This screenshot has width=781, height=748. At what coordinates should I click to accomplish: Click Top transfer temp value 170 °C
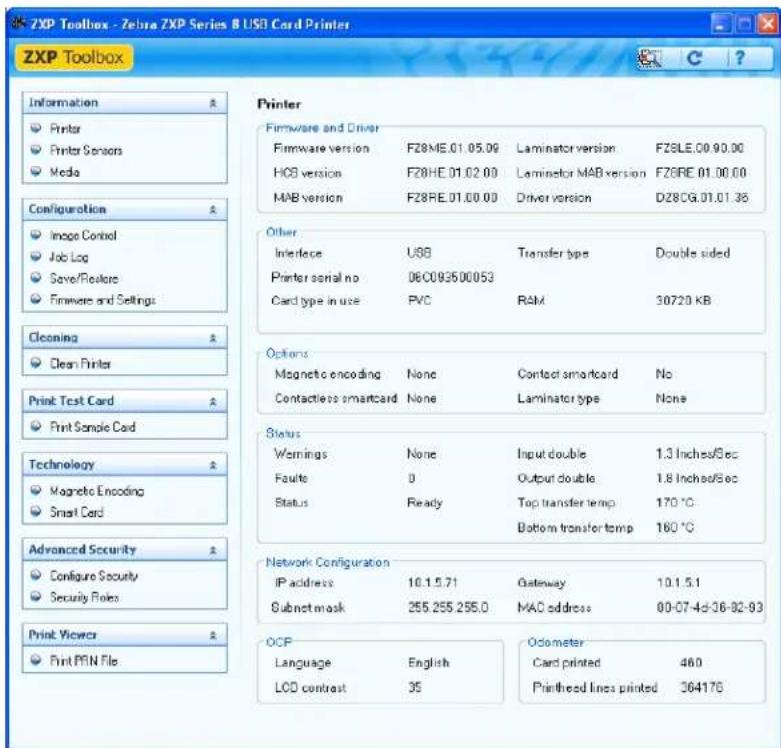click(x=674, y=502)
